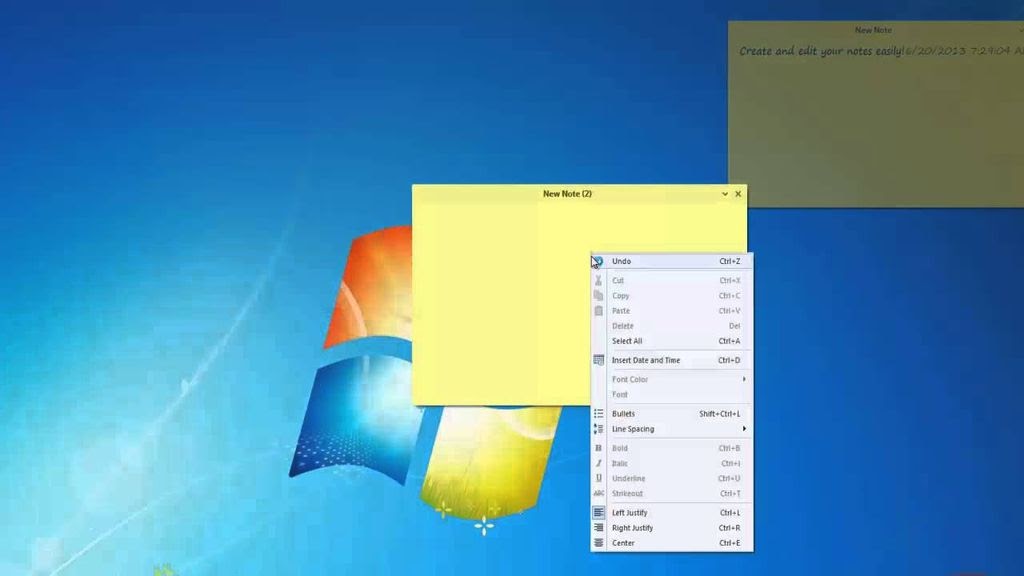Screen dimensions: 1024x576
Task: Open the New Note (2) dropdown chevron
Action: [724, 194]
